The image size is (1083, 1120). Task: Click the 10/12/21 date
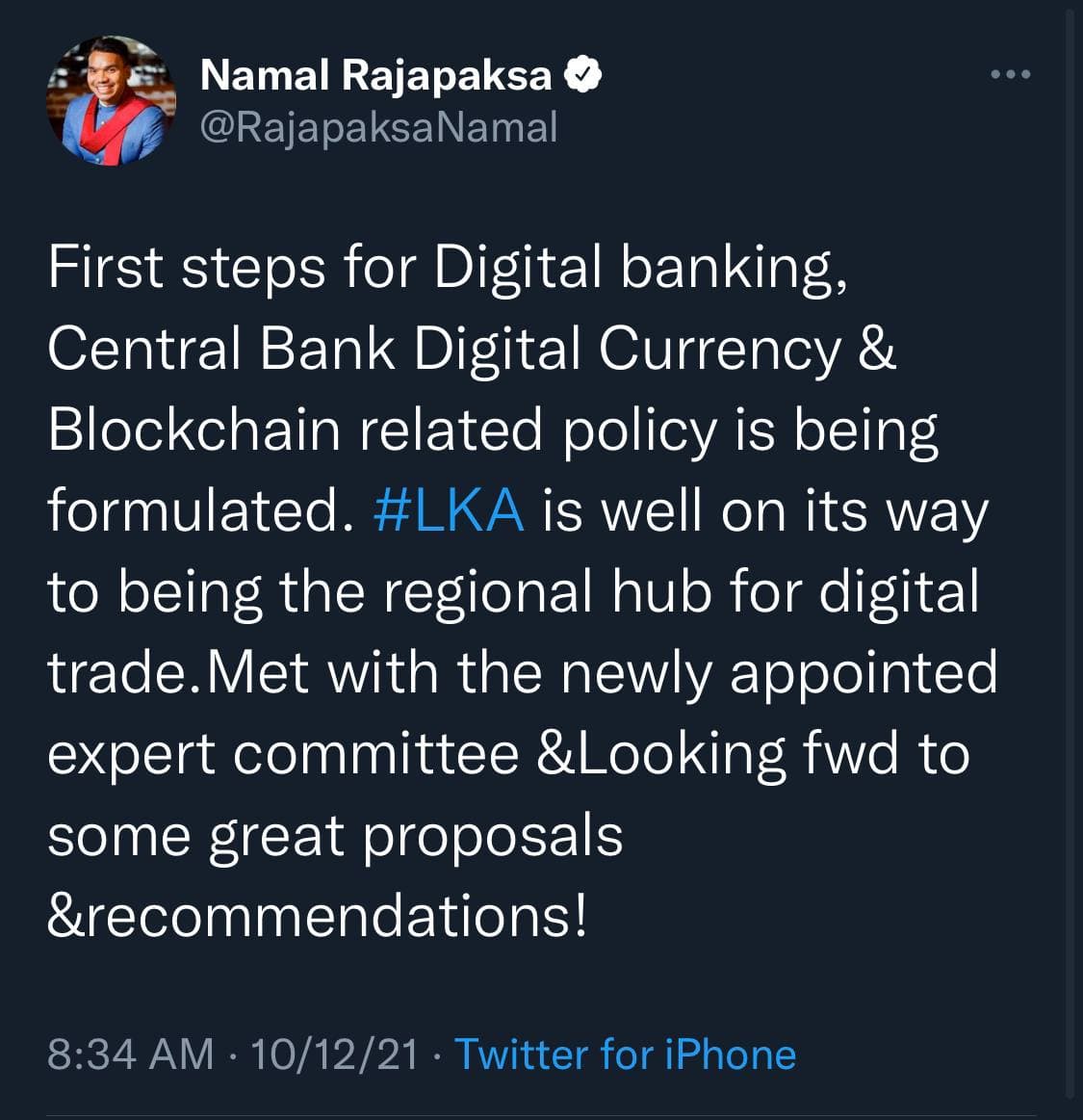point(335,1055)
